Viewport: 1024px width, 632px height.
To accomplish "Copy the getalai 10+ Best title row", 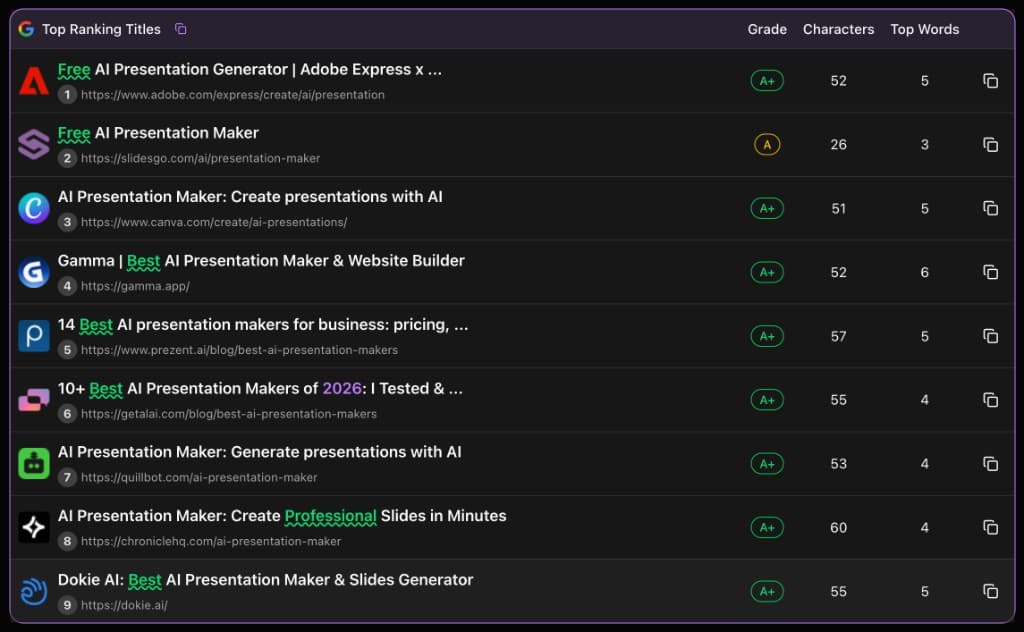I will pyautogui.click(x=990, y=400).
